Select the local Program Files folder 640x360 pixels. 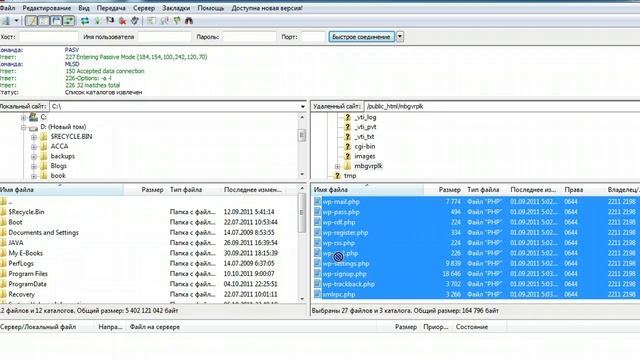pyautogui.click(x=28, y=273)
